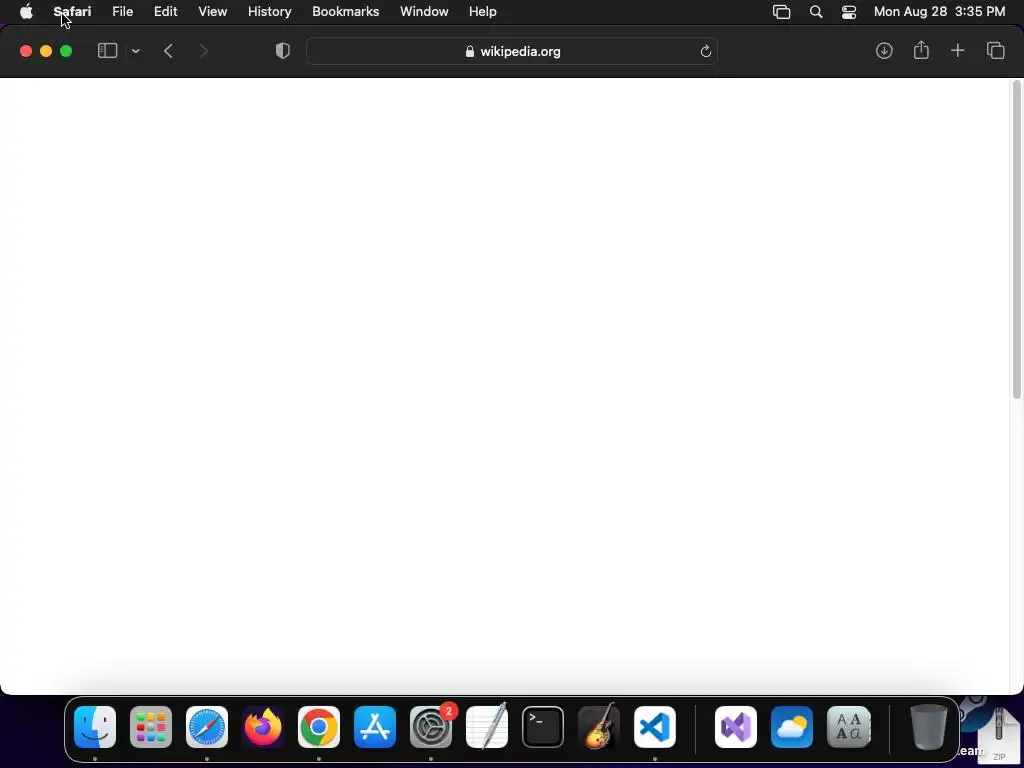Screen dimensions: 1024x768
Task: Go forward to the next page
Action: (x=203, y=51)
